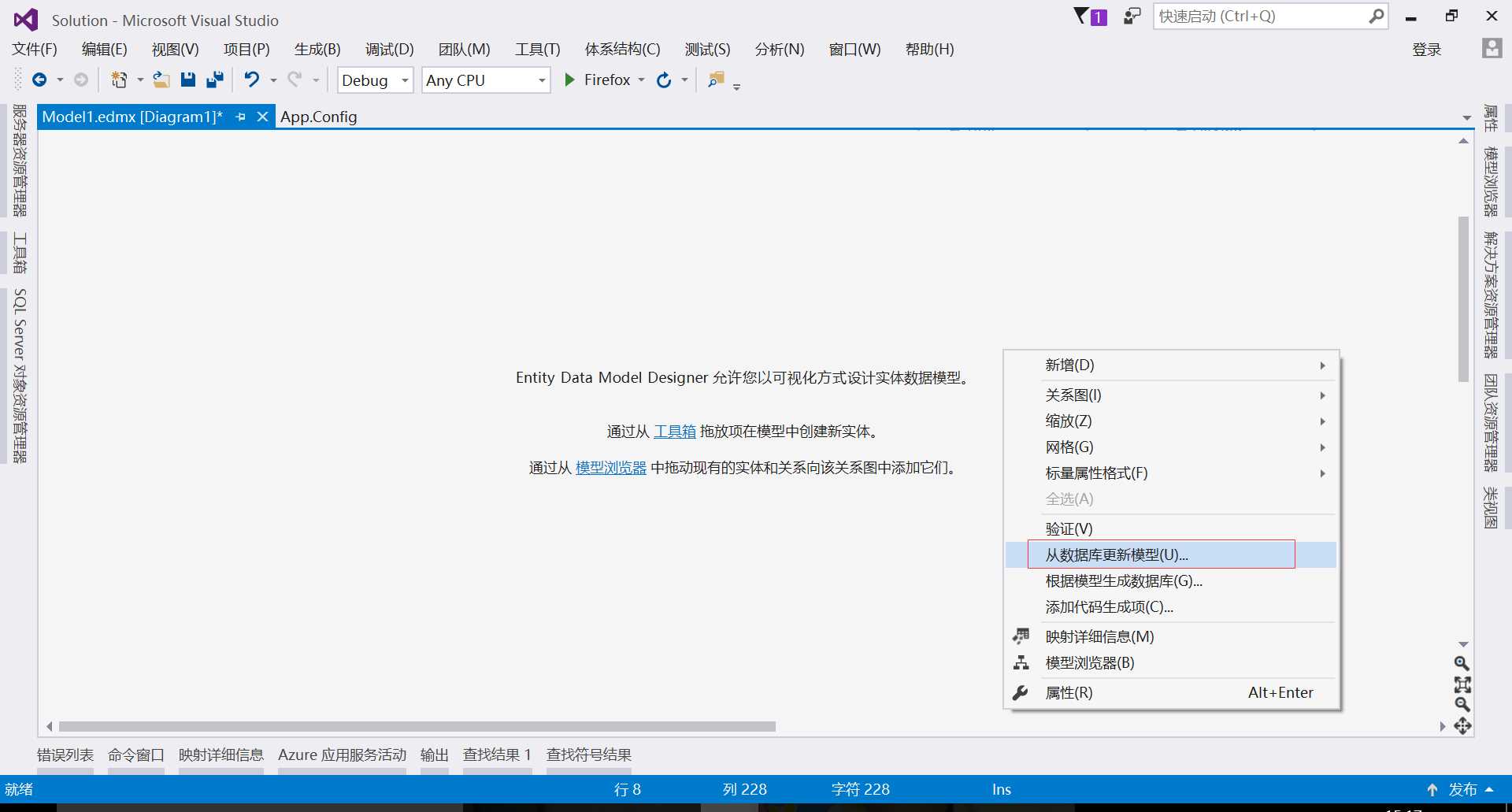Viewport: 1512px width, 812px height.
Task: Open 映射详细信息(M) from context menu
Action: tap(1171, 637)
